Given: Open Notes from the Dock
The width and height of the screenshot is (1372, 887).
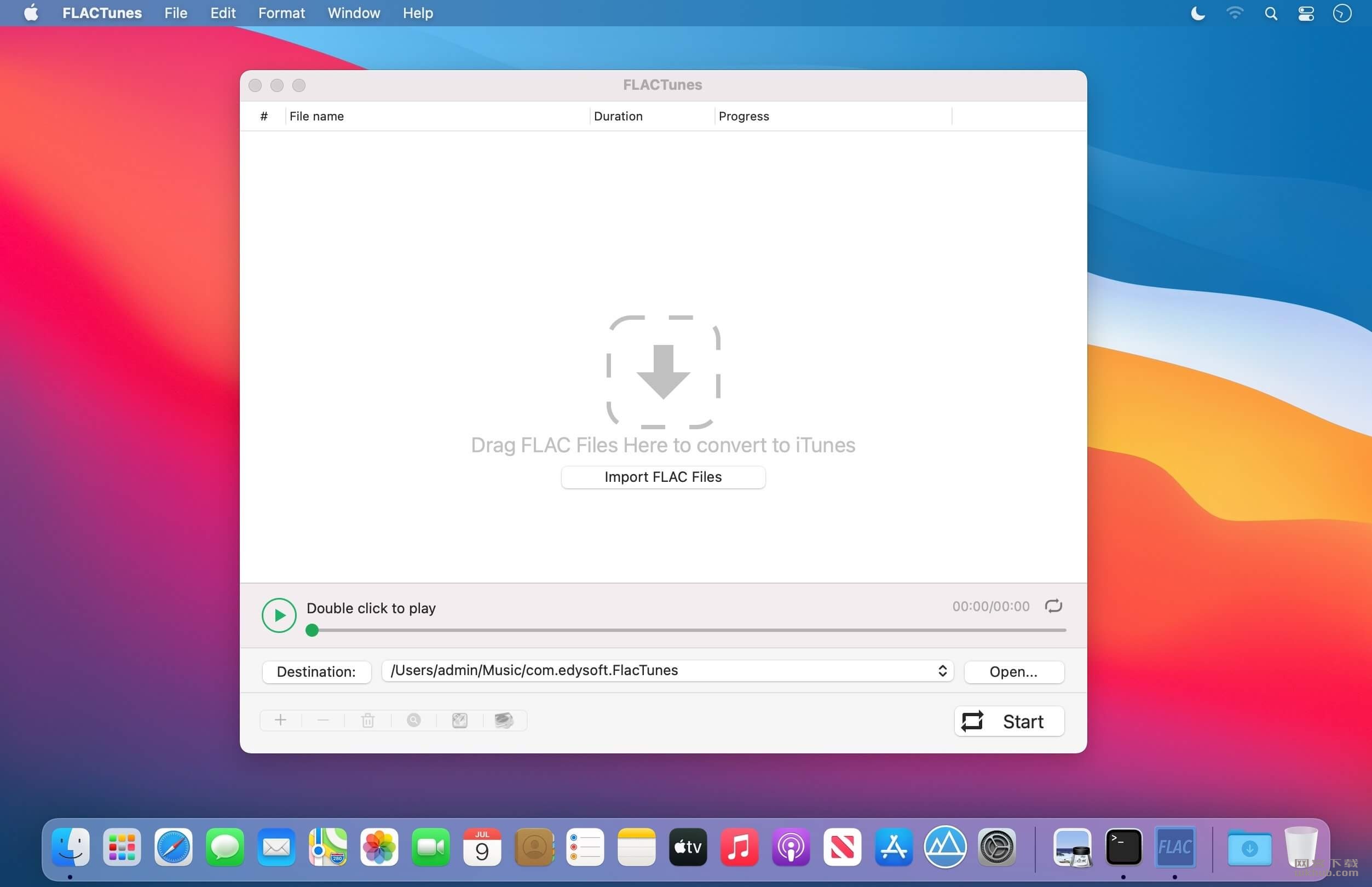Looking at the screenshot, I should tap(636, 846).
